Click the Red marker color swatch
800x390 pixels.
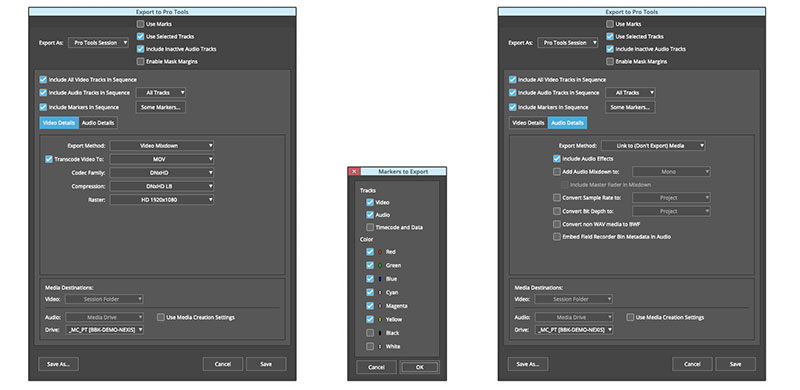[380, 252]
